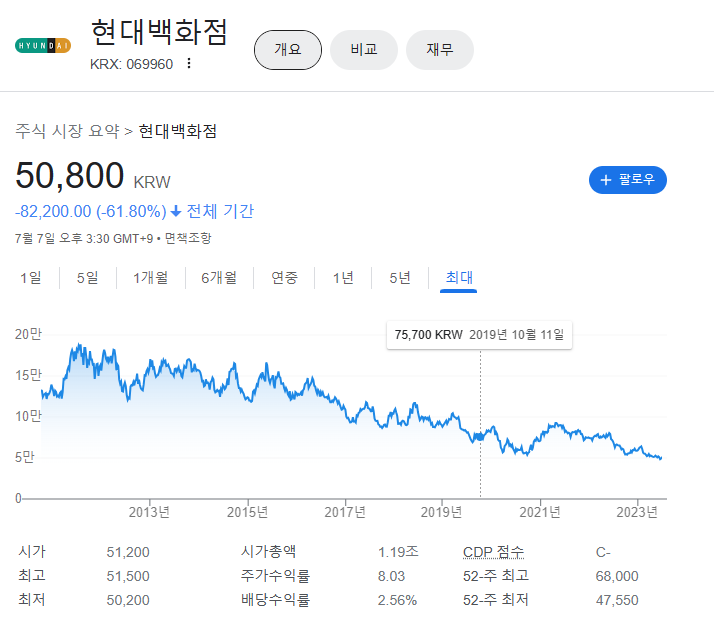Click the 주가수익률 value 8.03

pyautogui.click(x=391, y=576)
